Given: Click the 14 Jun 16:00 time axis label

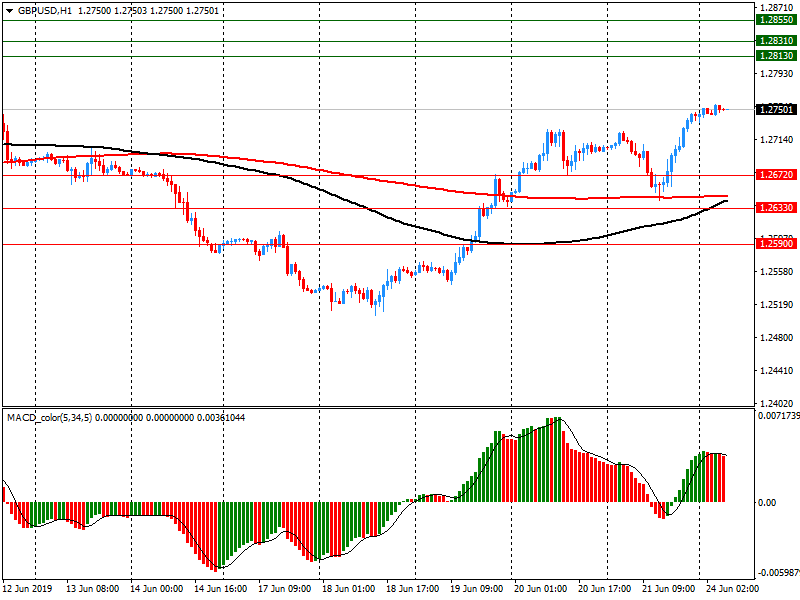Looking at the screenshot, I should [x=220, y=589].
